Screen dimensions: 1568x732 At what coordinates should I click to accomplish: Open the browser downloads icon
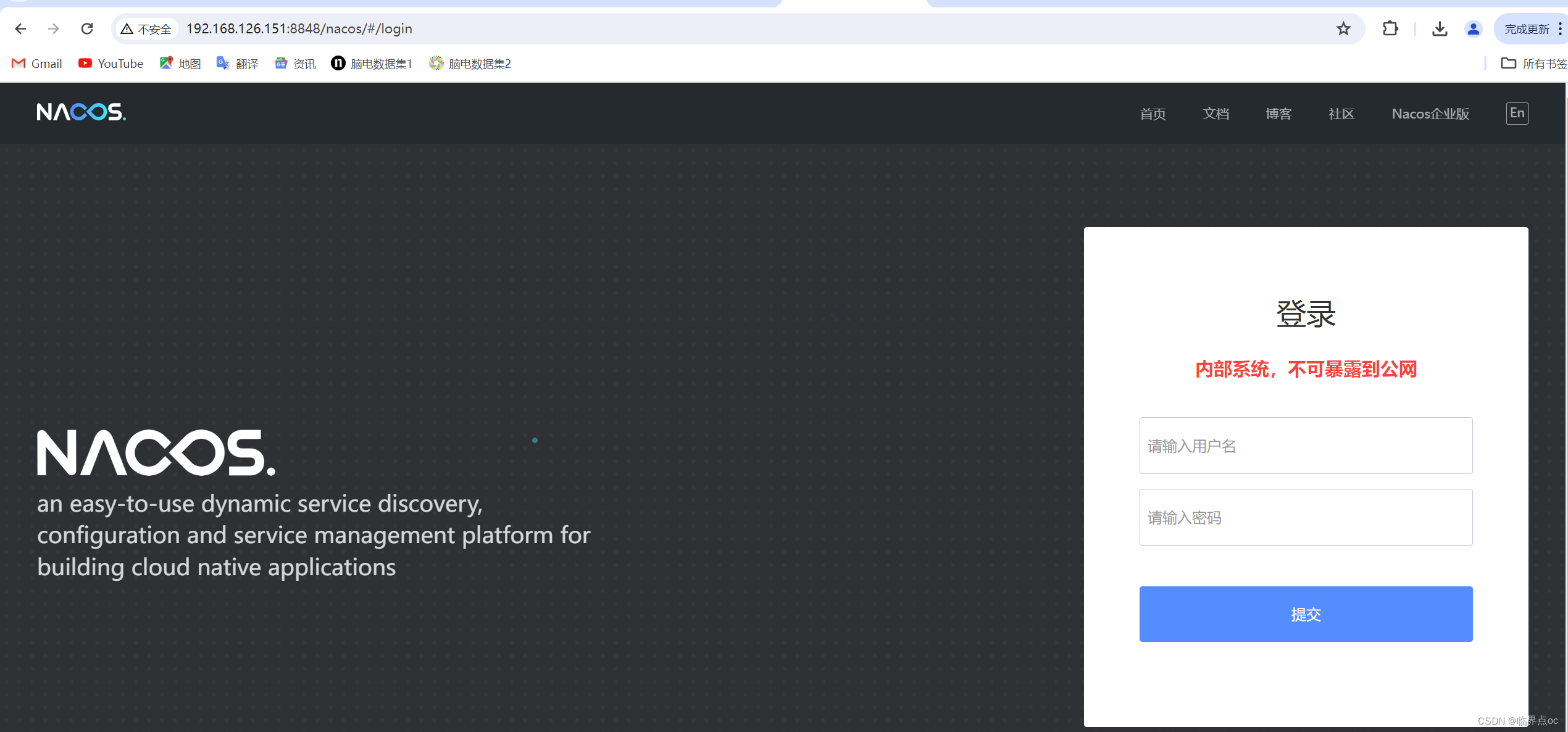click(x=1440, y=28)
